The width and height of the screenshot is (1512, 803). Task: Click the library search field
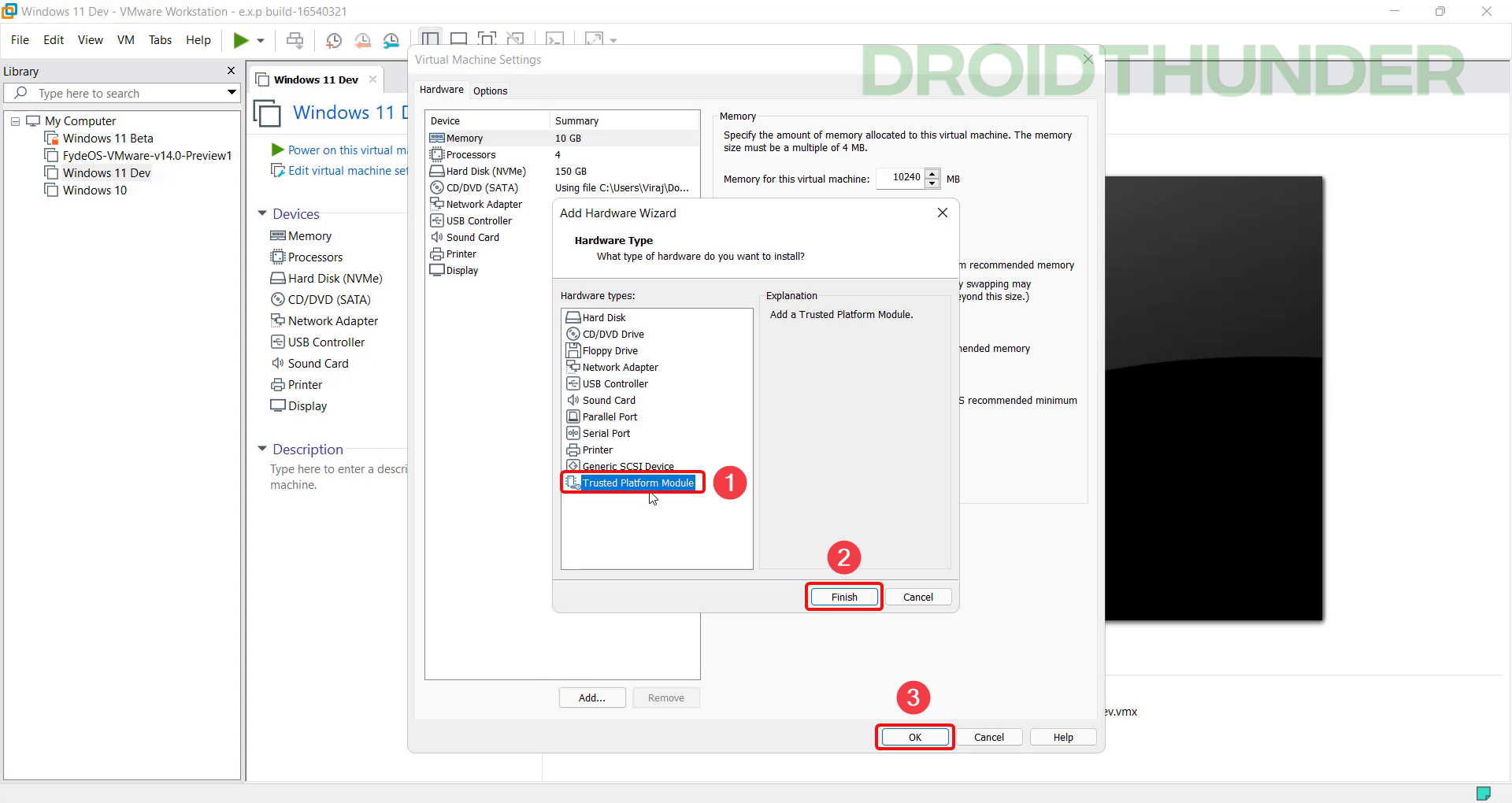point(122,93)
